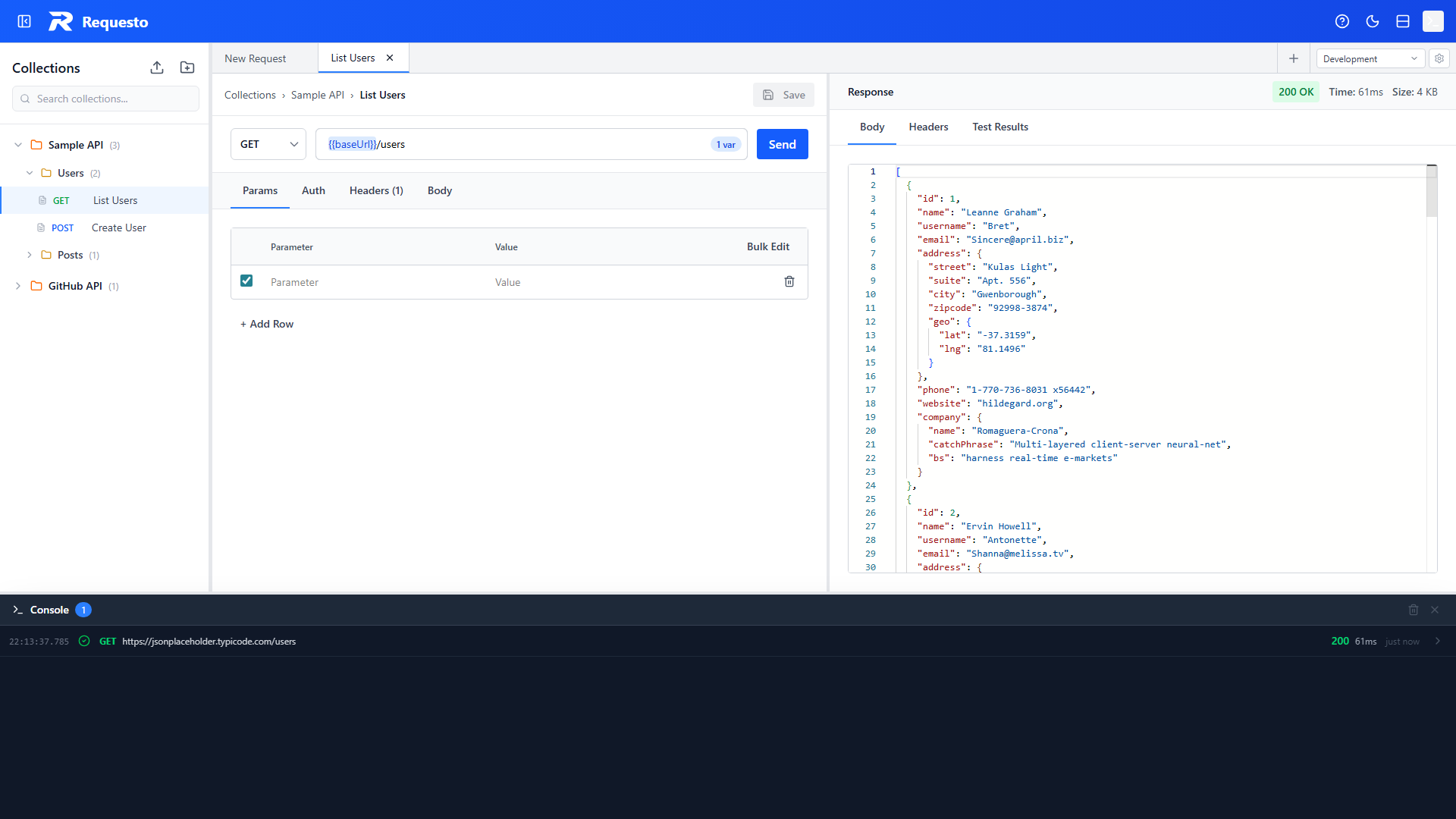Screen dimensions: 1456x819
Task: Delete the parameter row via its trash icon
Action: point(789,281)
